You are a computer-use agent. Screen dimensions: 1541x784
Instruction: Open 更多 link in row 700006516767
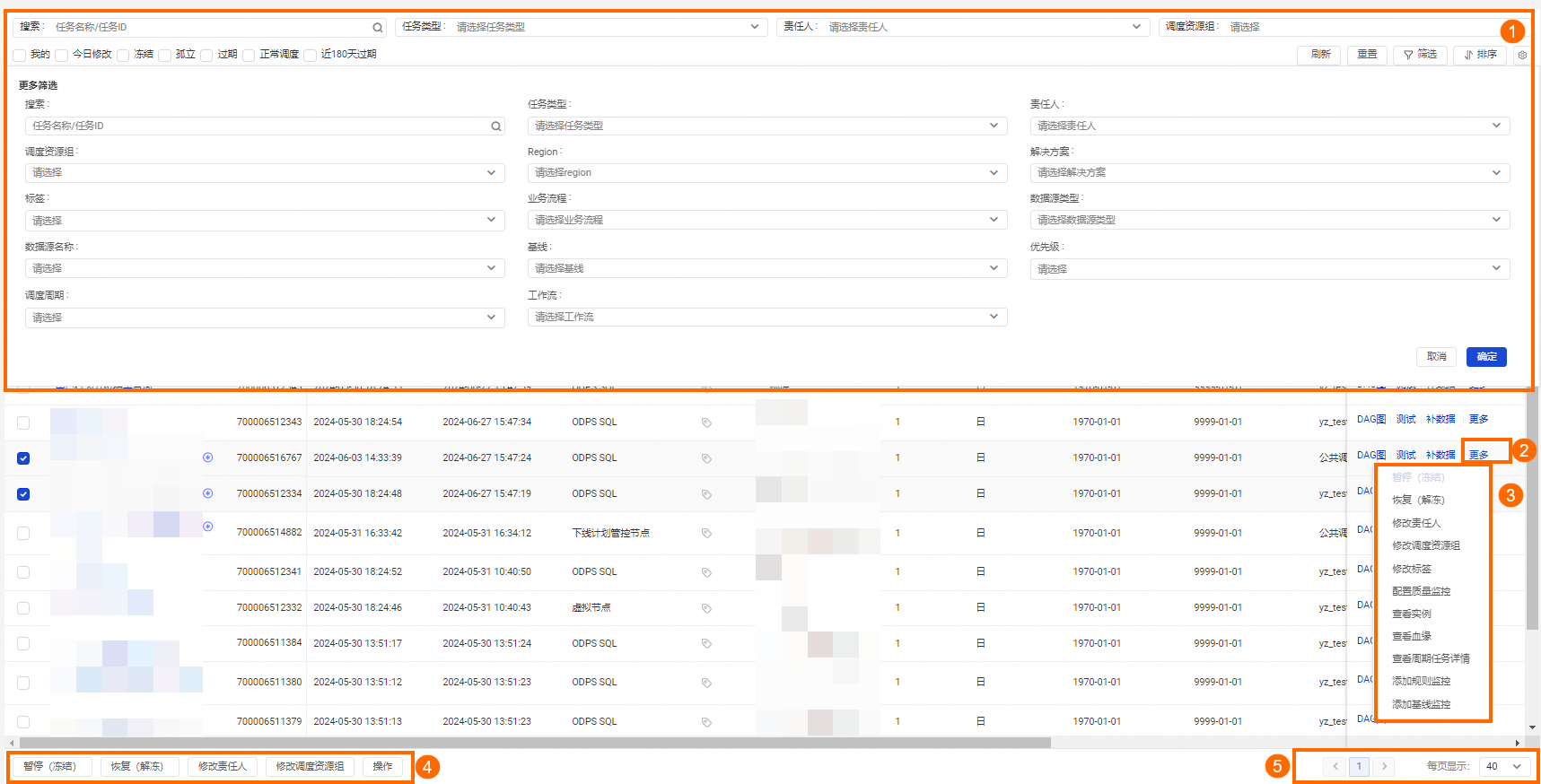pos(1478,455)
